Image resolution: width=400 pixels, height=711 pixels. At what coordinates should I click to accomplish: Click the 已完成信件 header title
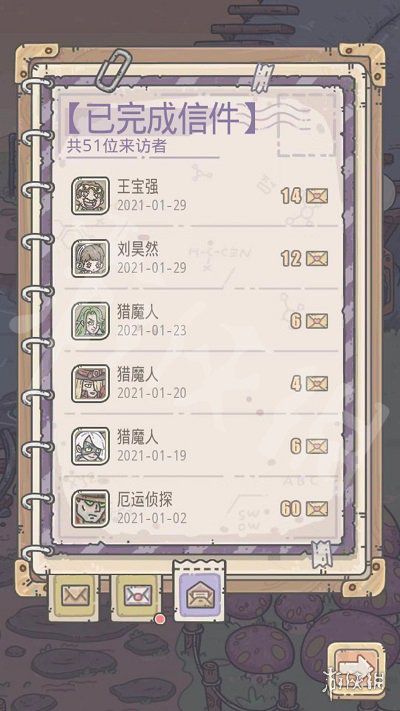[x=161, y=119]
